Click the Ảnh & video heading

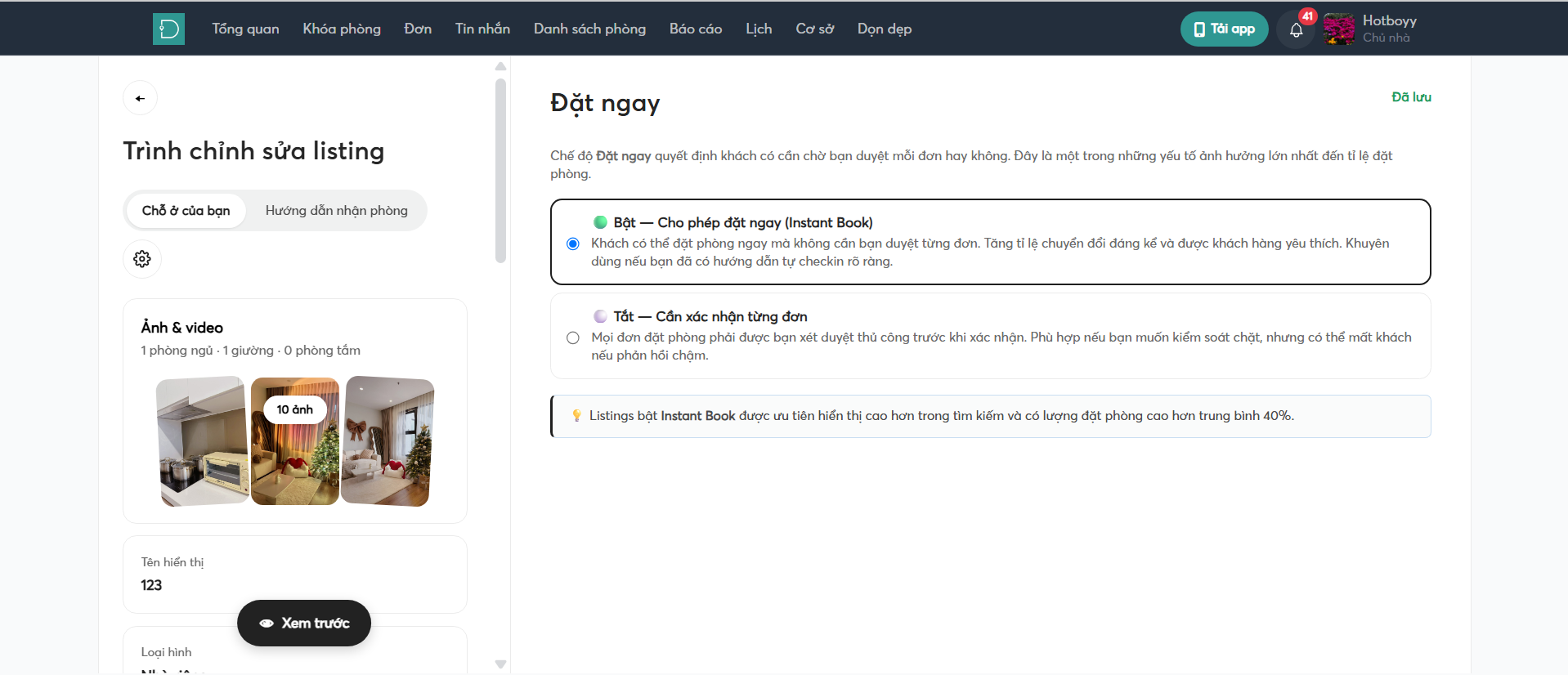tap(181, 328)
